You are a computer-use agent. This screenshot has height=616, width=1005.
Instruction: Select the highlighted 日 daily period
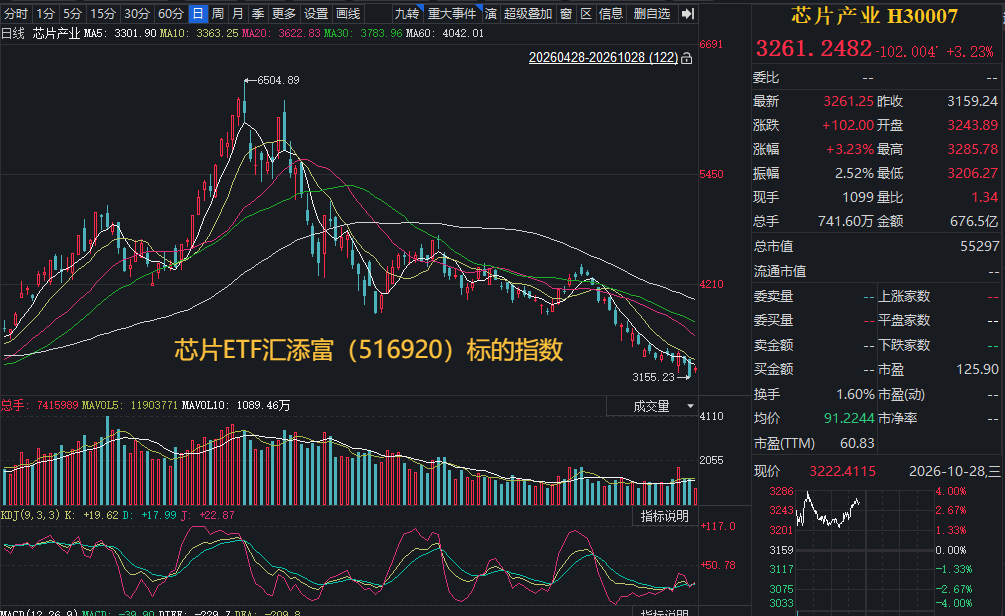tap(198, 13)
